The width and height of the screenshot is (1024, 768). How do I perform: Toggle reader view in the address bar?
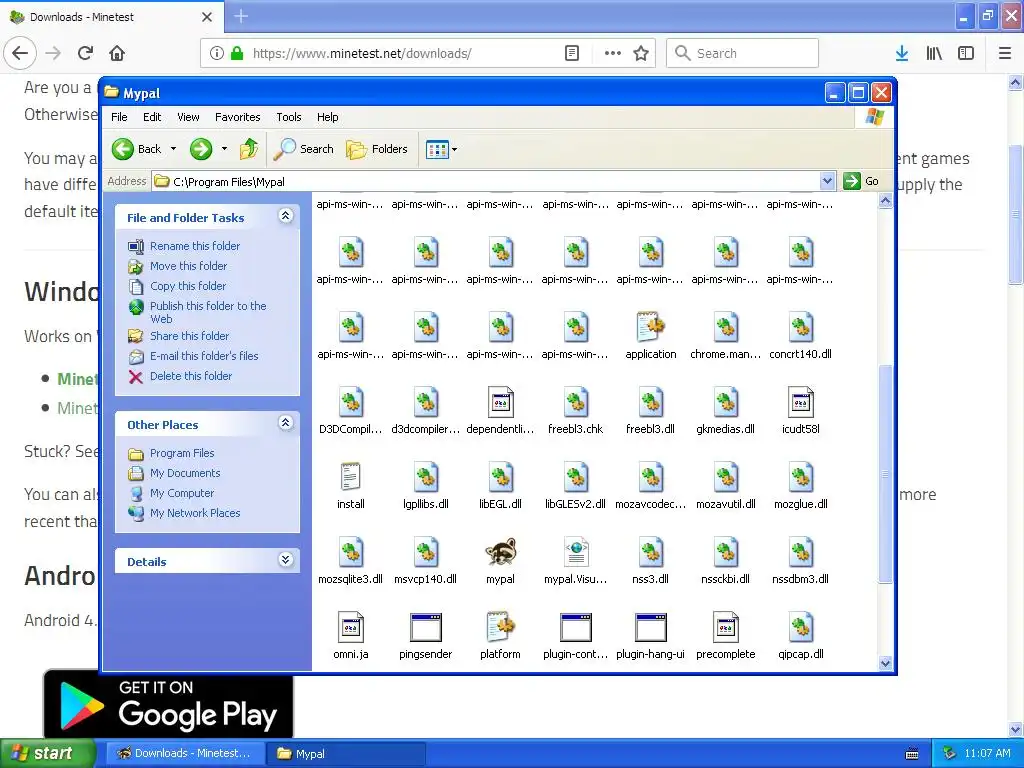point(571,54)
